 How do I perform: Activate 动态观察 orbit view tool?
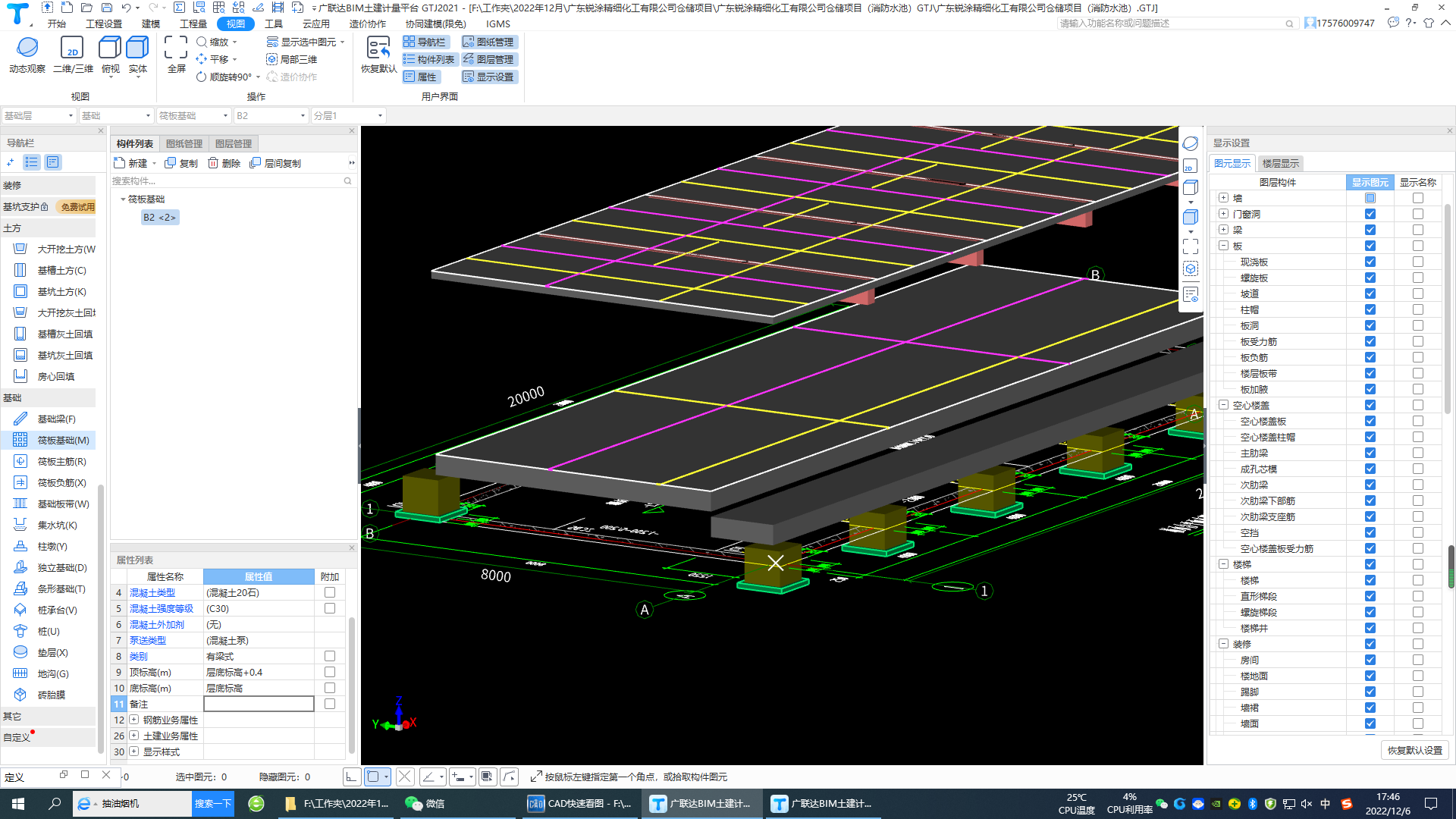[27, 55]
